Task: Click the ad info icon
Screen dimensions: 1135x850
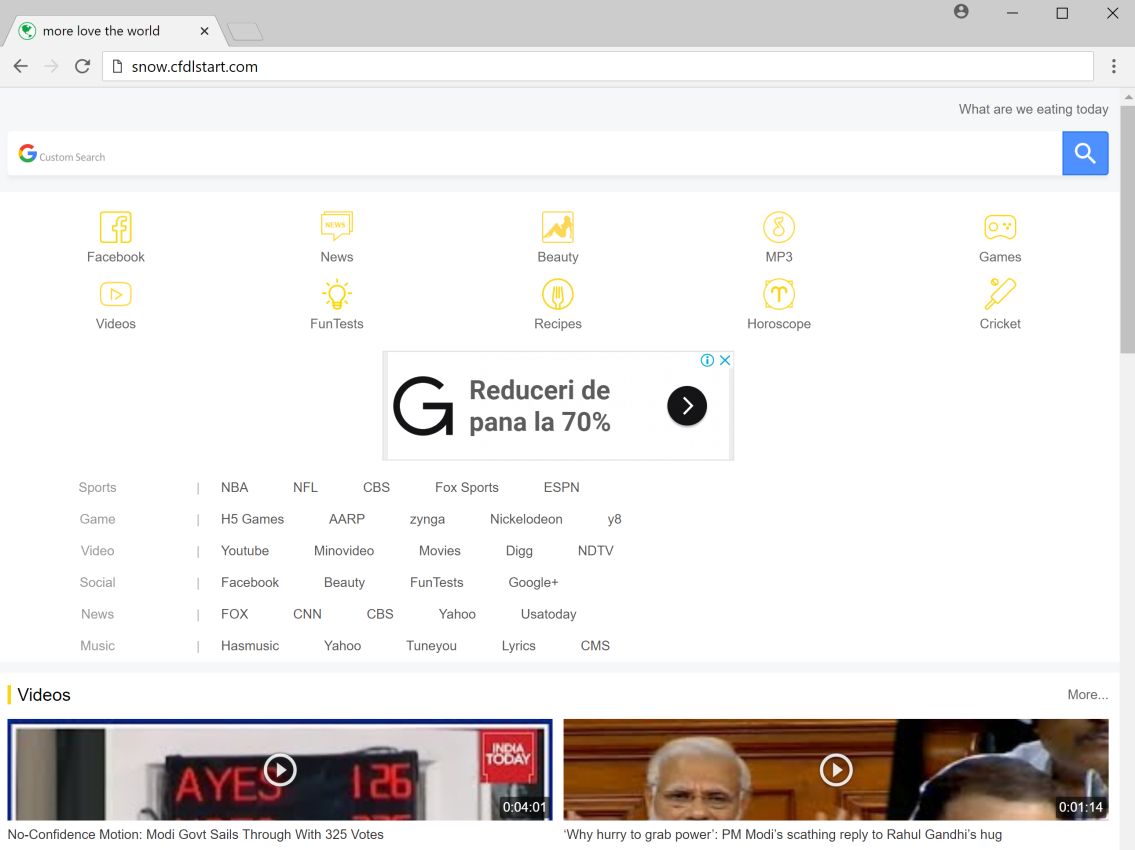Action: (707, 360)
